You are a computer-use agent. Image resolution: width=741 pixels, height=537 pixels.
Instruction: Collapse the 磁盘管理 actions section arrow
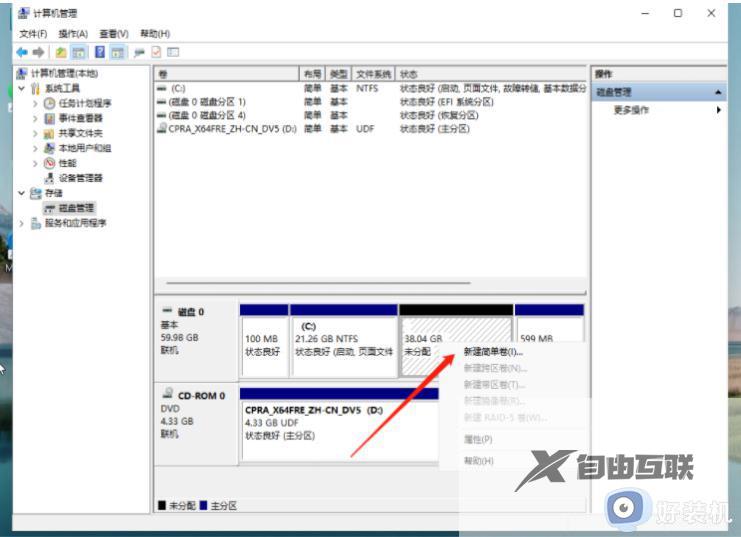click(718, 92)
